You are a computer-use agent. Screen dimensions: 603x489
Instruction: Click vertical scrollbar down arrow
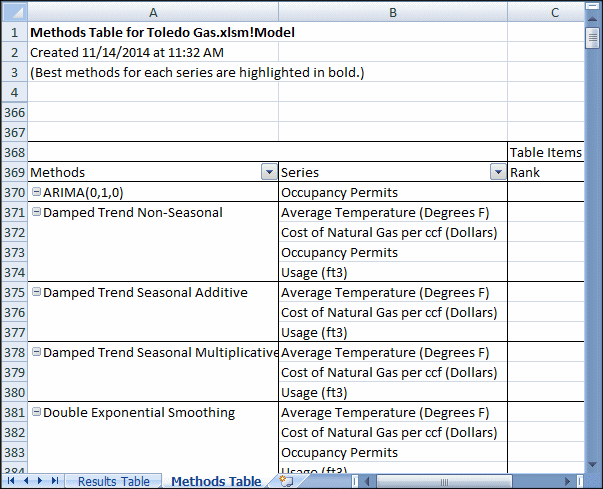(593, 465)
